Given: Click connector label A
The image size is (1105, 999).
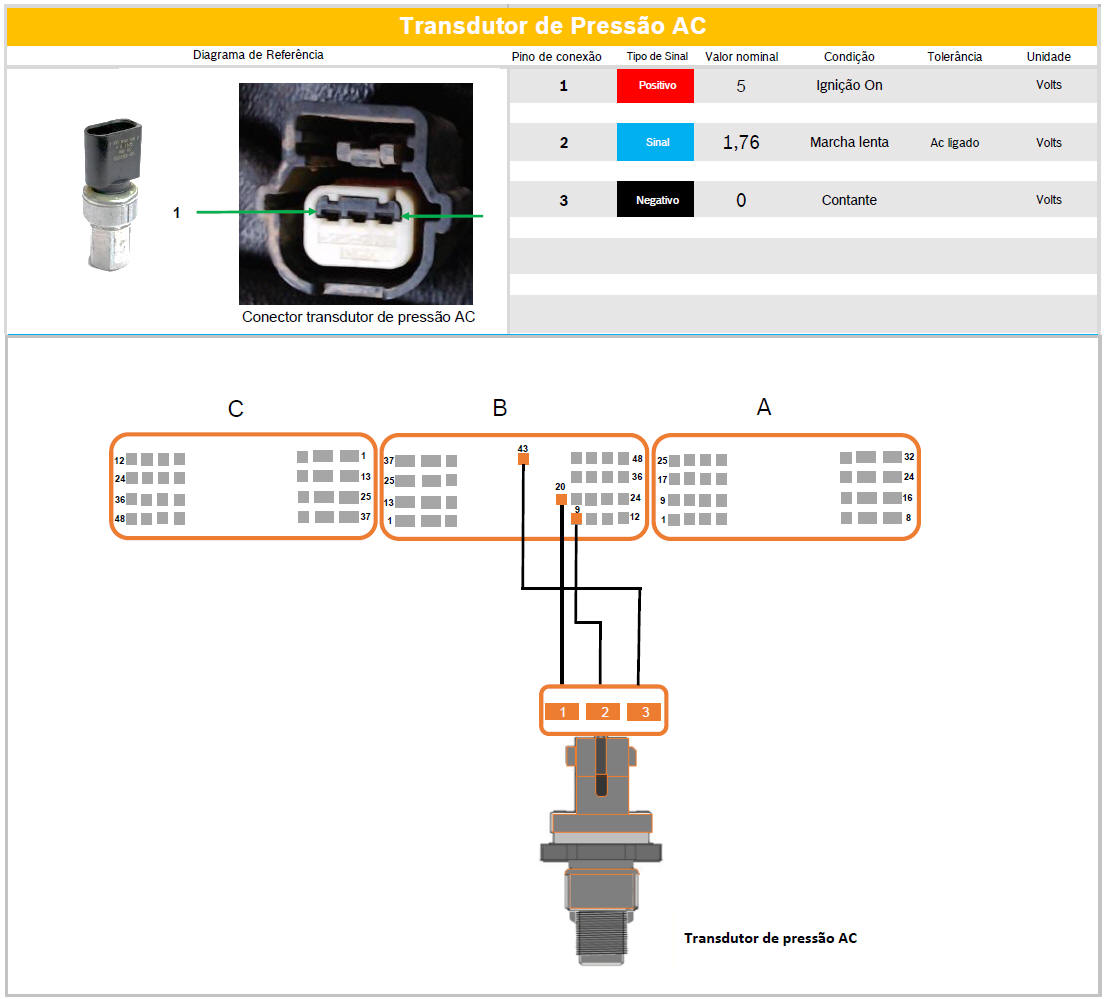Looking at the screenshot, I should coord(764,407).
